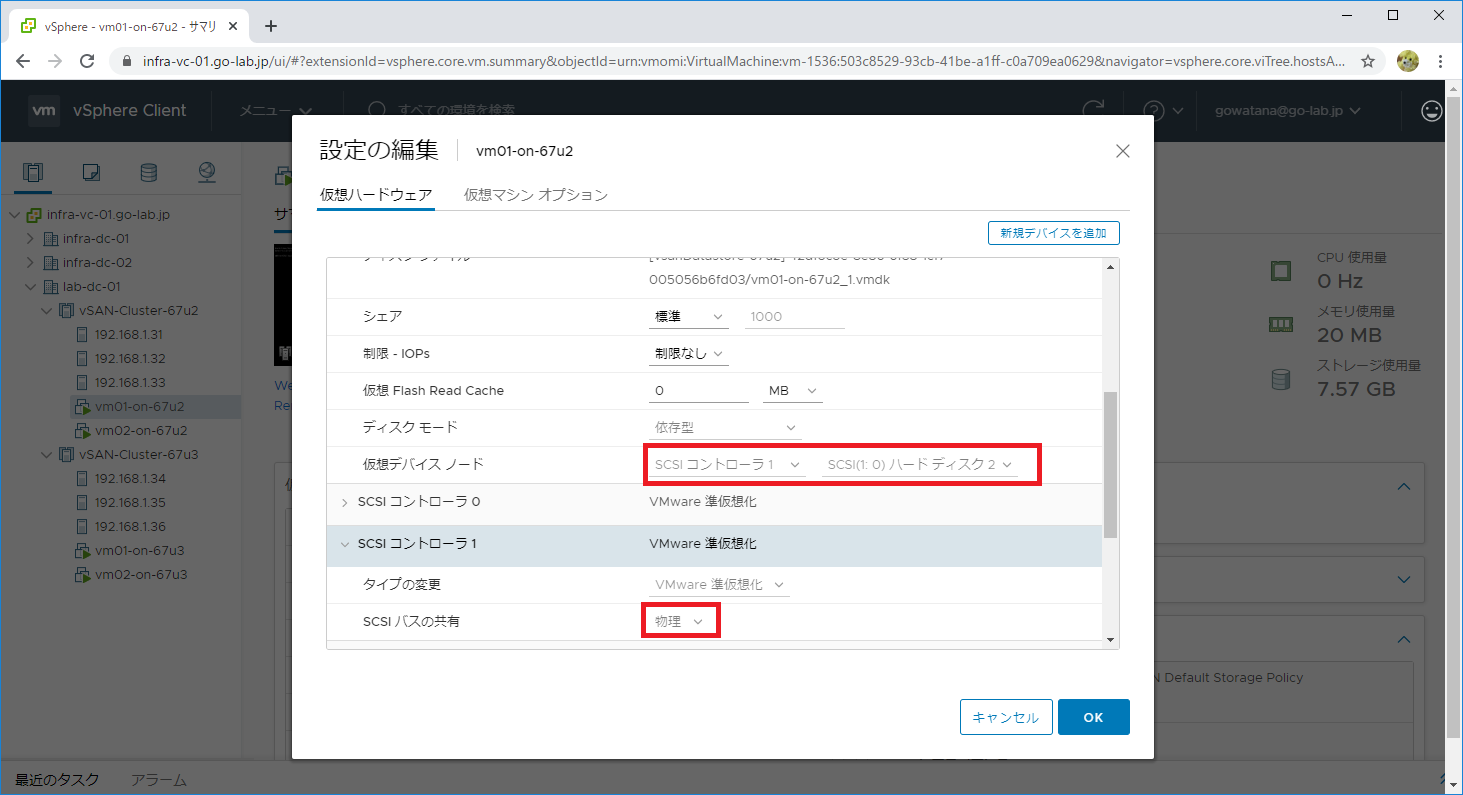Select host 192.168.1.34 in tree
This screenshot has height=795, width=1463.
130,478
